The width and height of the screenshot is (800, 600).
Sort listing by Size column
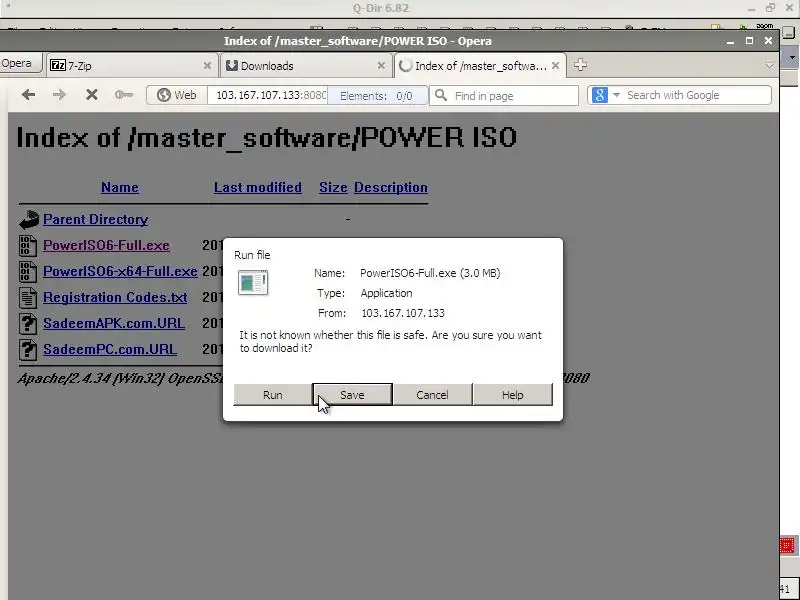click(333, 187)
